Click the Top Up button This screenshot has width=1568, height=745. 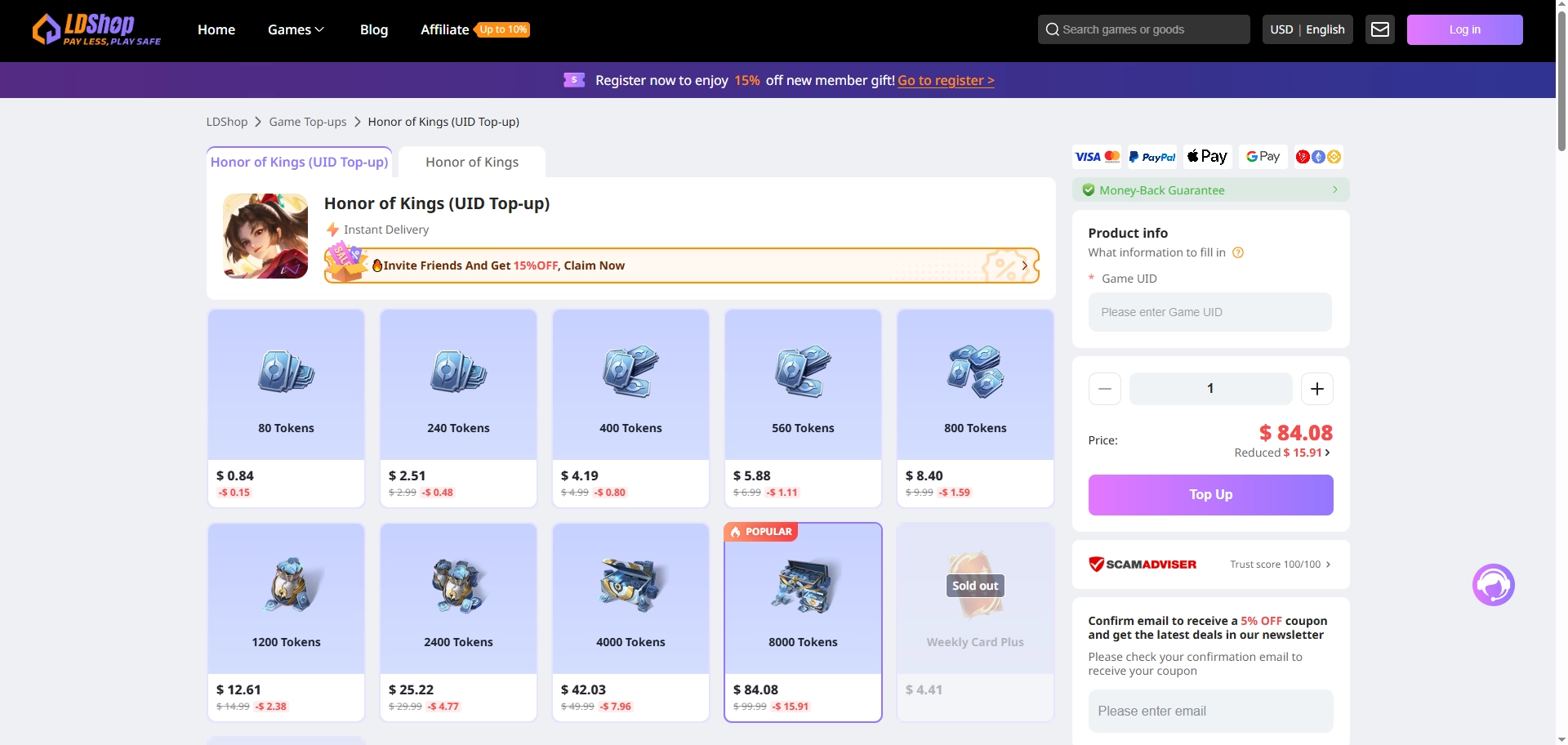coord(1210,495)
